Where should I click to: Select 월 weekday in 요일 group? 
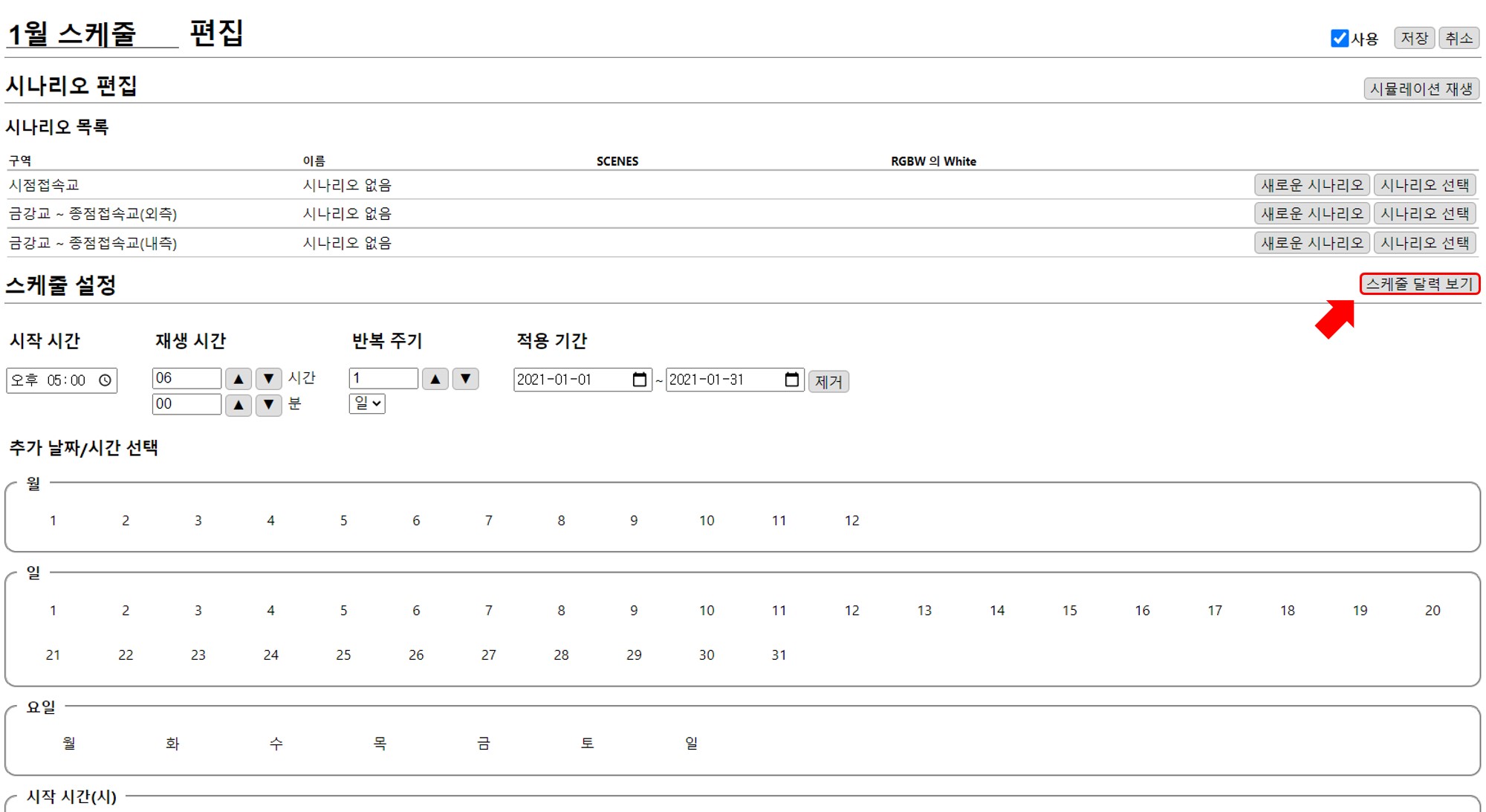click(x=69, y=744)
